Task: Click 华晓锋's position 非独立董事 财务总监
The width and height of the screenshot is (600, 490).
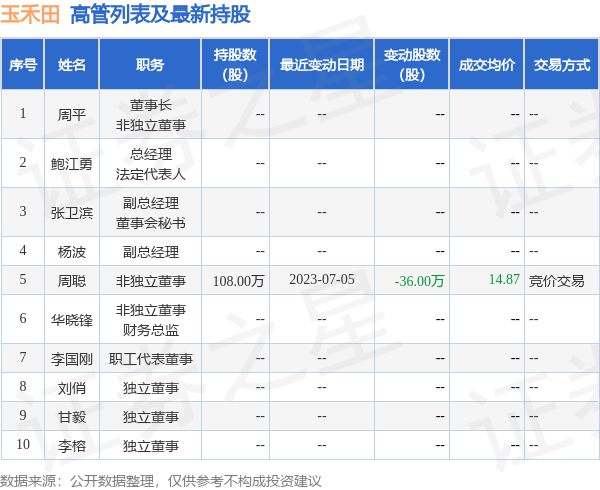Action: [x=150, y=320]
